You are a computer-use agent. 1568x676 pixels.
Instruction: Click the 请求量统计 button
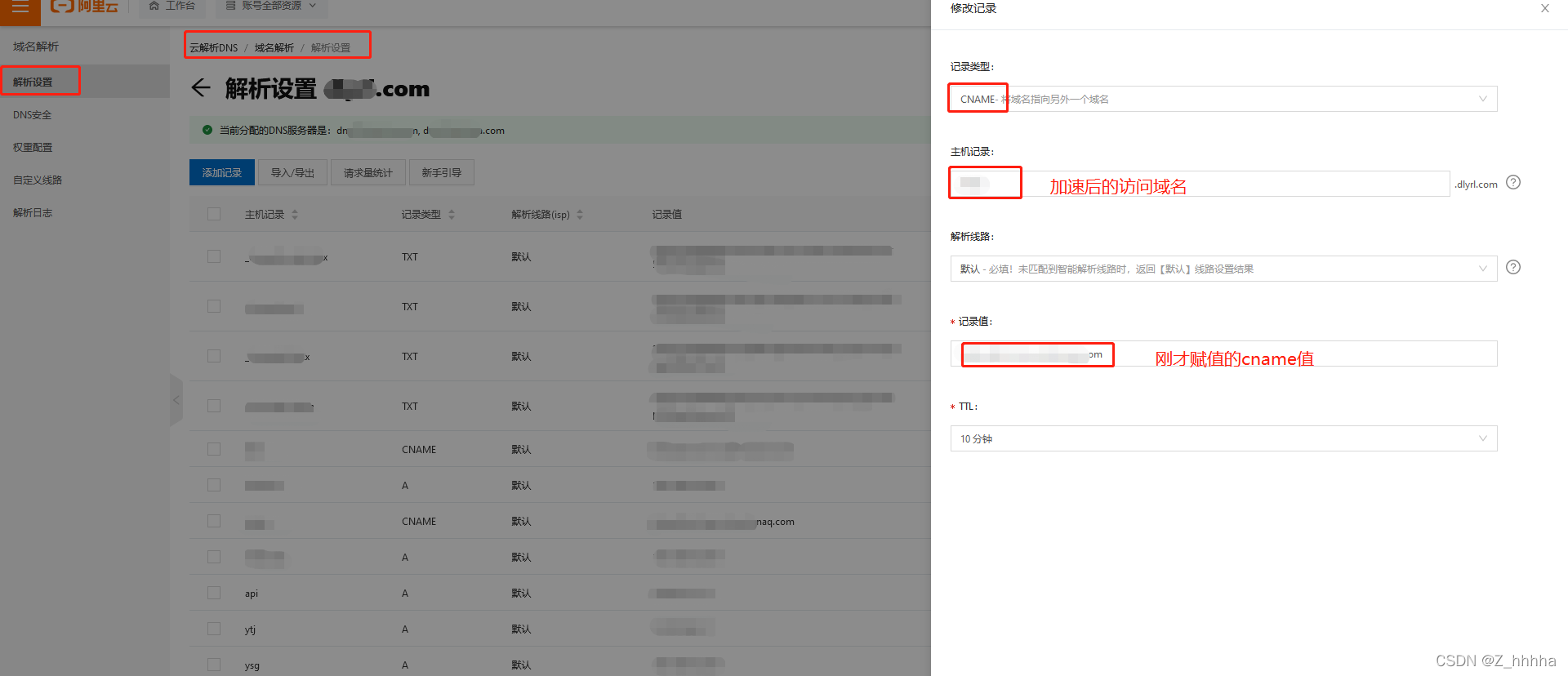pos(367,172)
